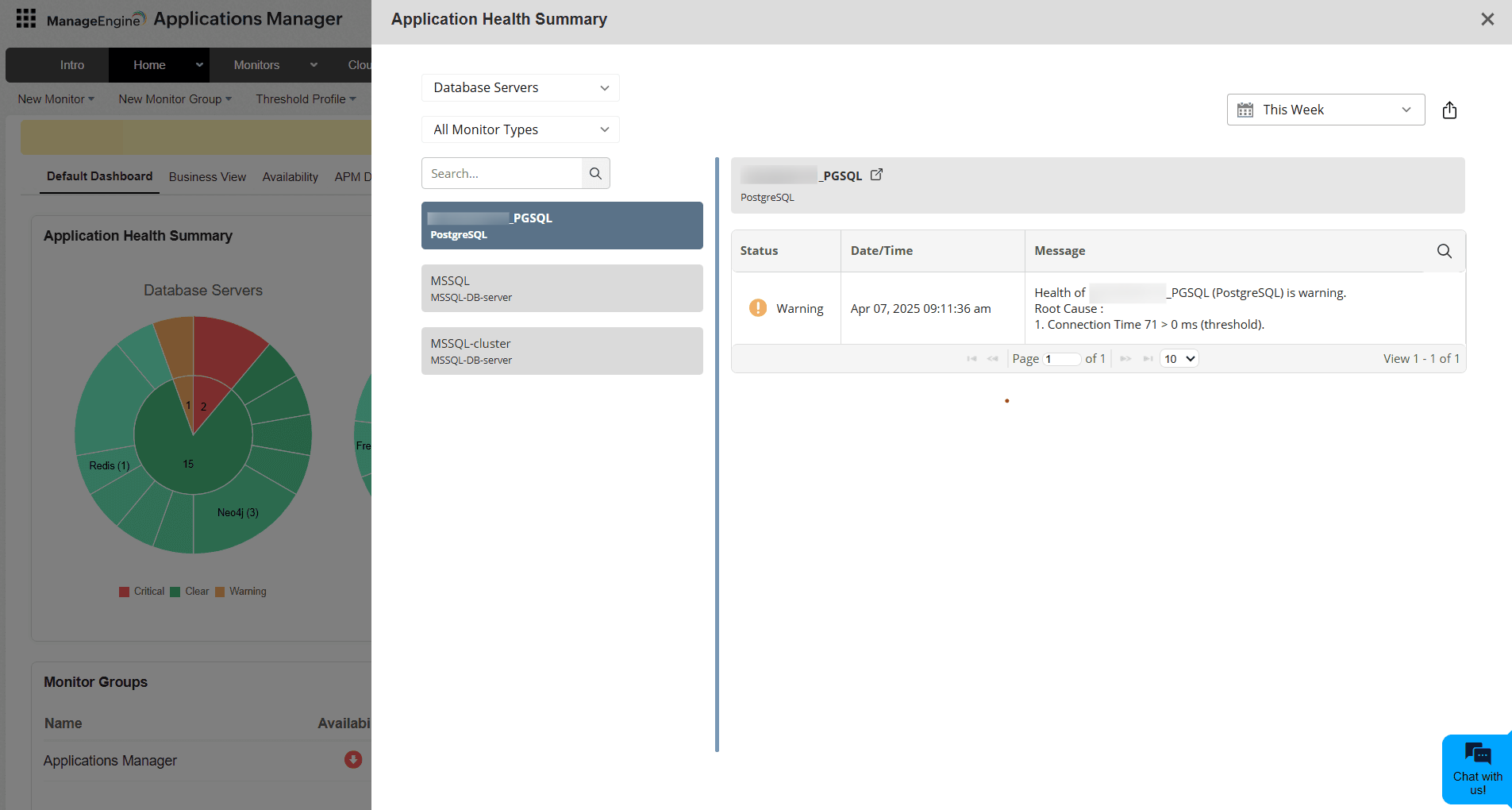Click the calendar icon in the time range selector
The width and height of the screenshot is (1512, 810).
pyautogui.click(x=1246, y=110)
